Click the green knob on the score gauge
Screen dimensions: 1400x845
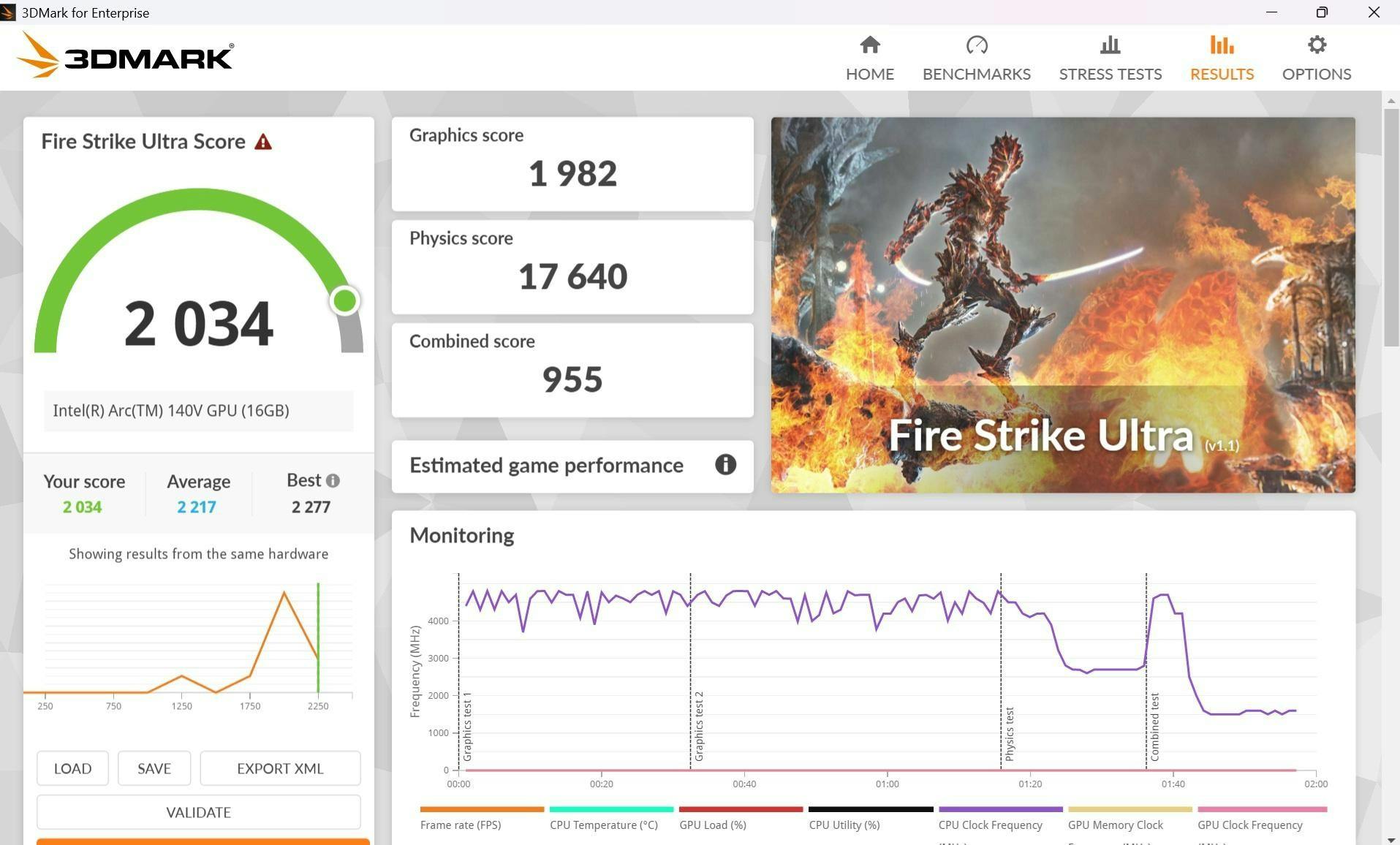[x=345, y=300]
